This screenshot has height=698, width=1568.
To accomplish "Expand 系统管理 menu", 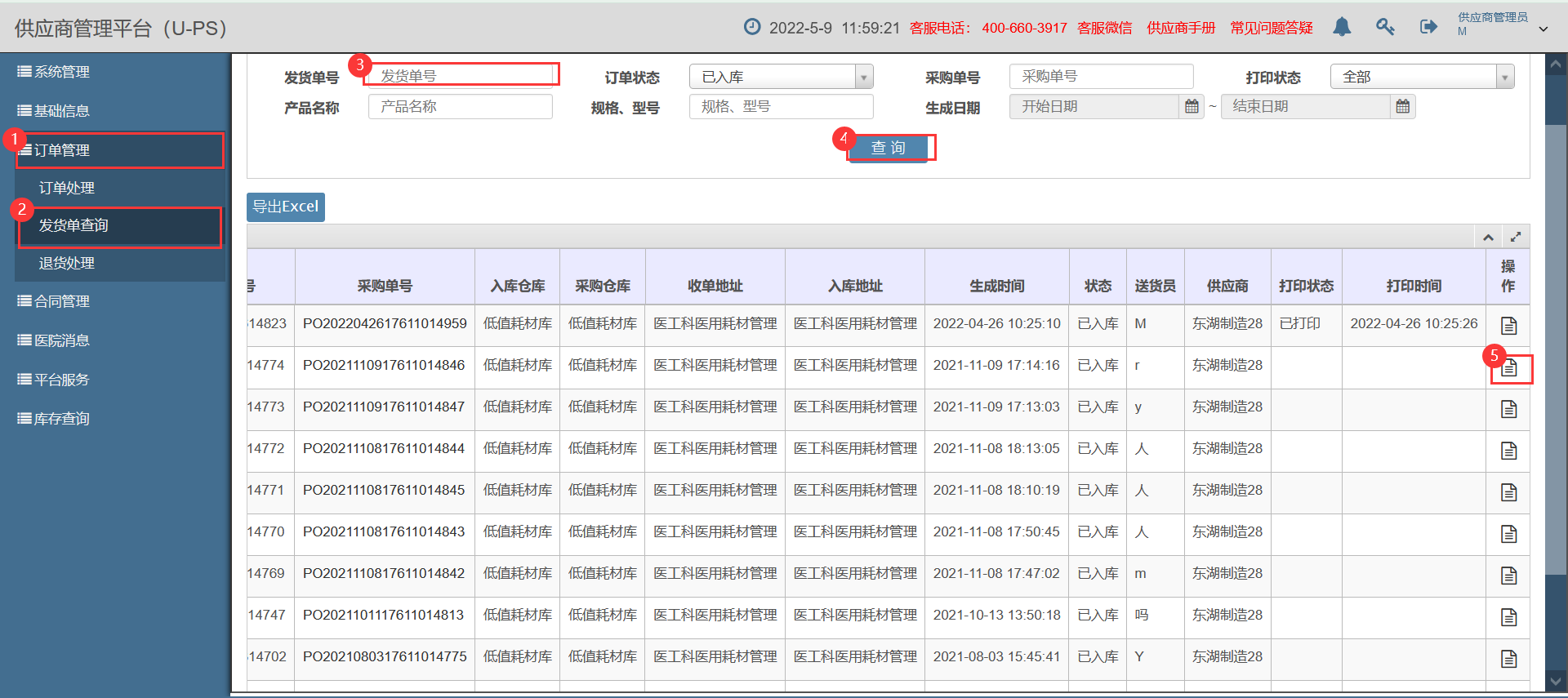I will coord(113,72).
